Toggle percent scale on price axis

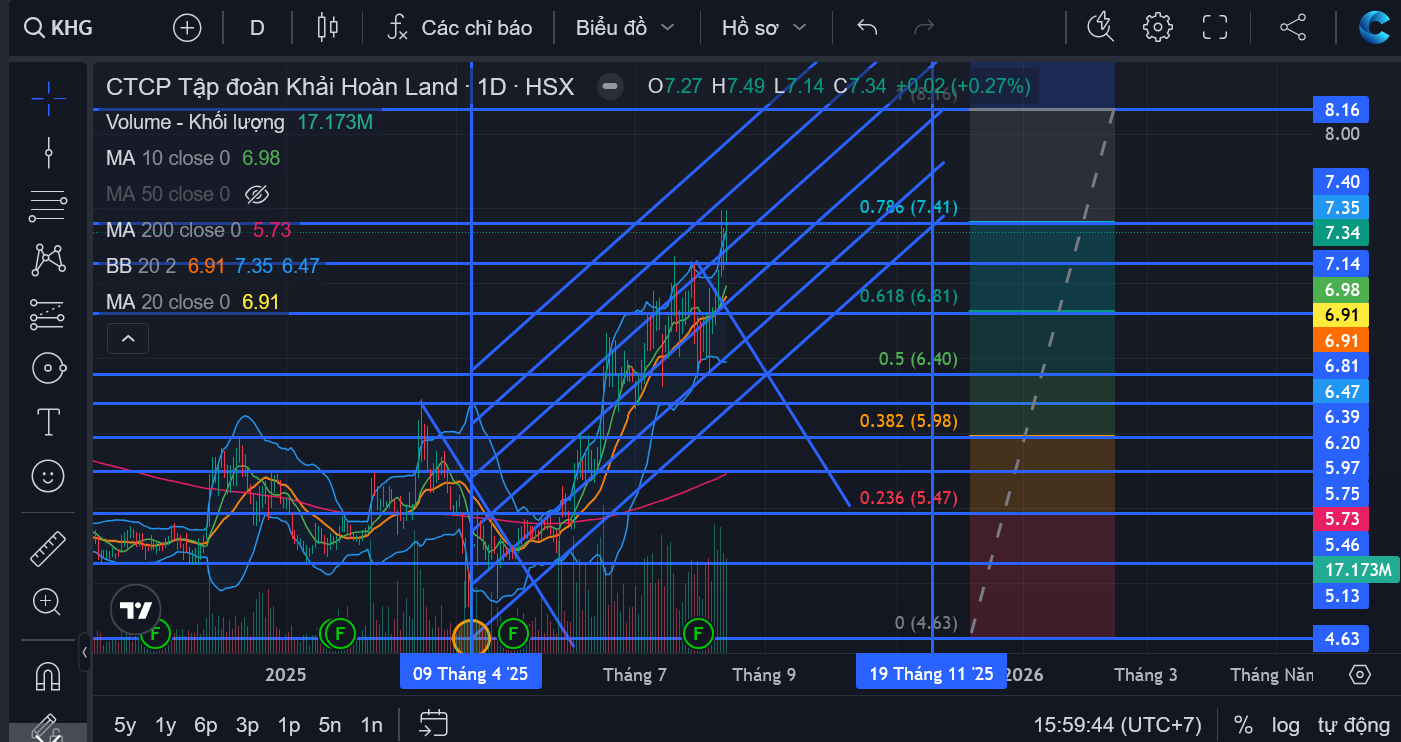click(x=1243, y=724)
